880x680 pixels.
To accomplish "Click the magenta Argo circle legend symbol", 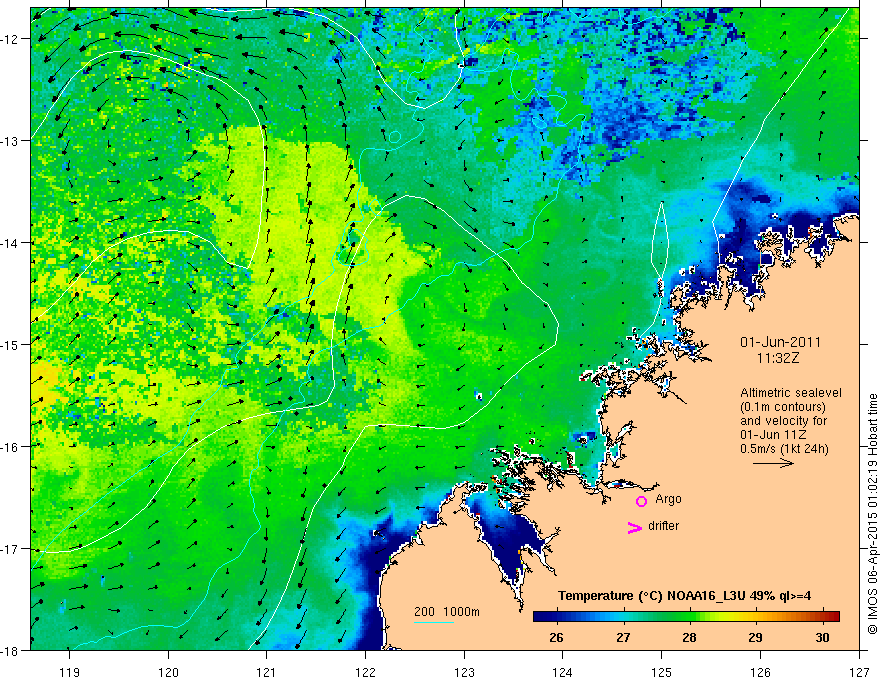I will [x=641, y=501].
